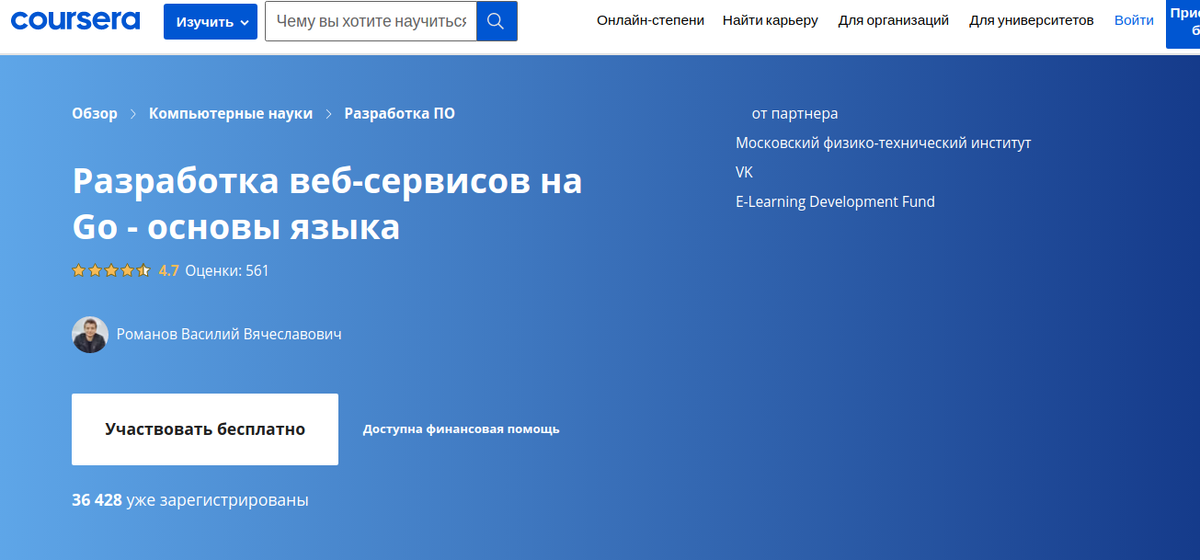Click the Московский физико-технический институт partner

[883, 143]
